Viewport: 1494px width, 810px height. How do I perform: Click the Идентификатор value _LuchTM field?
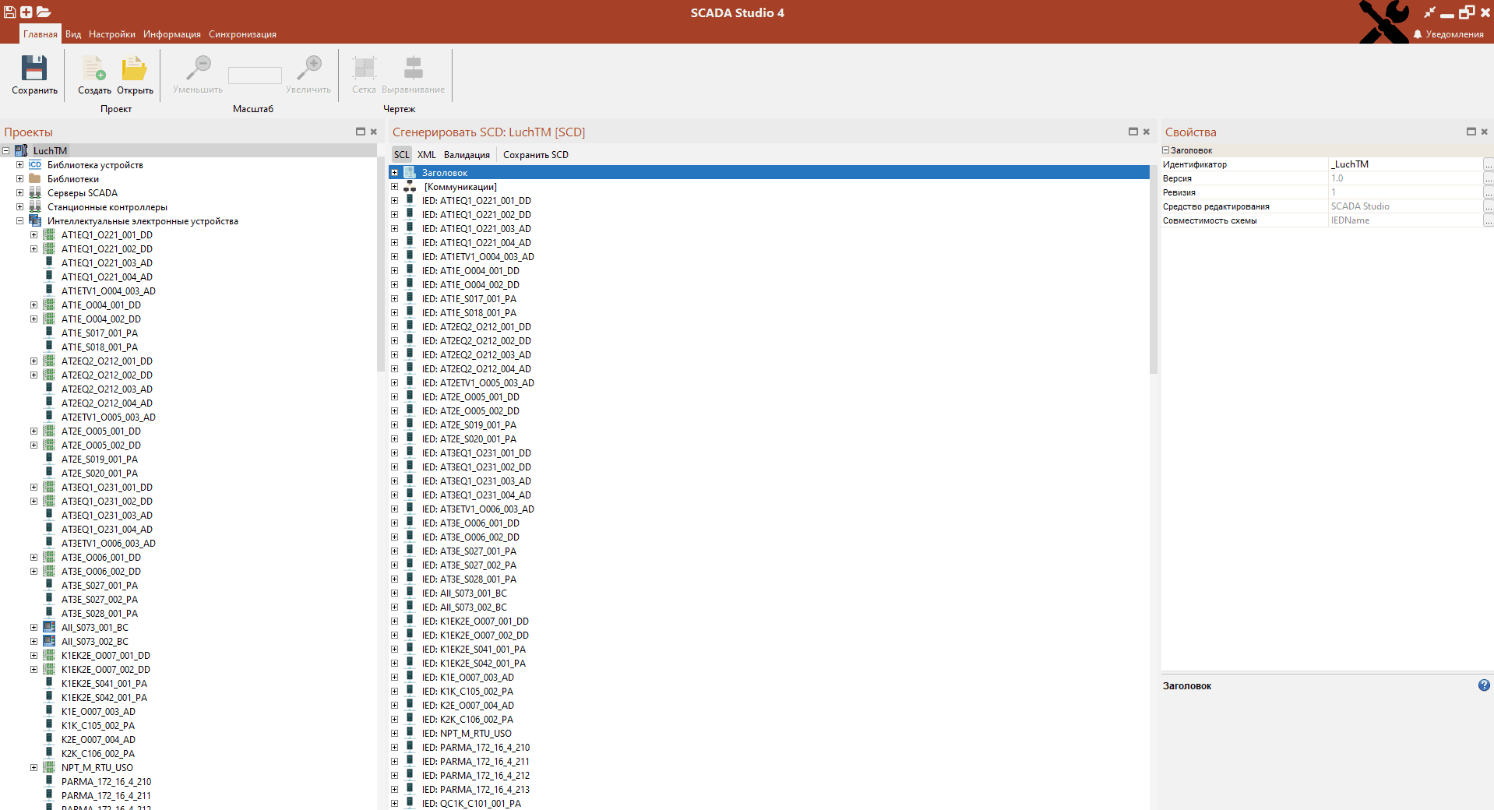tap(1404, 164)
